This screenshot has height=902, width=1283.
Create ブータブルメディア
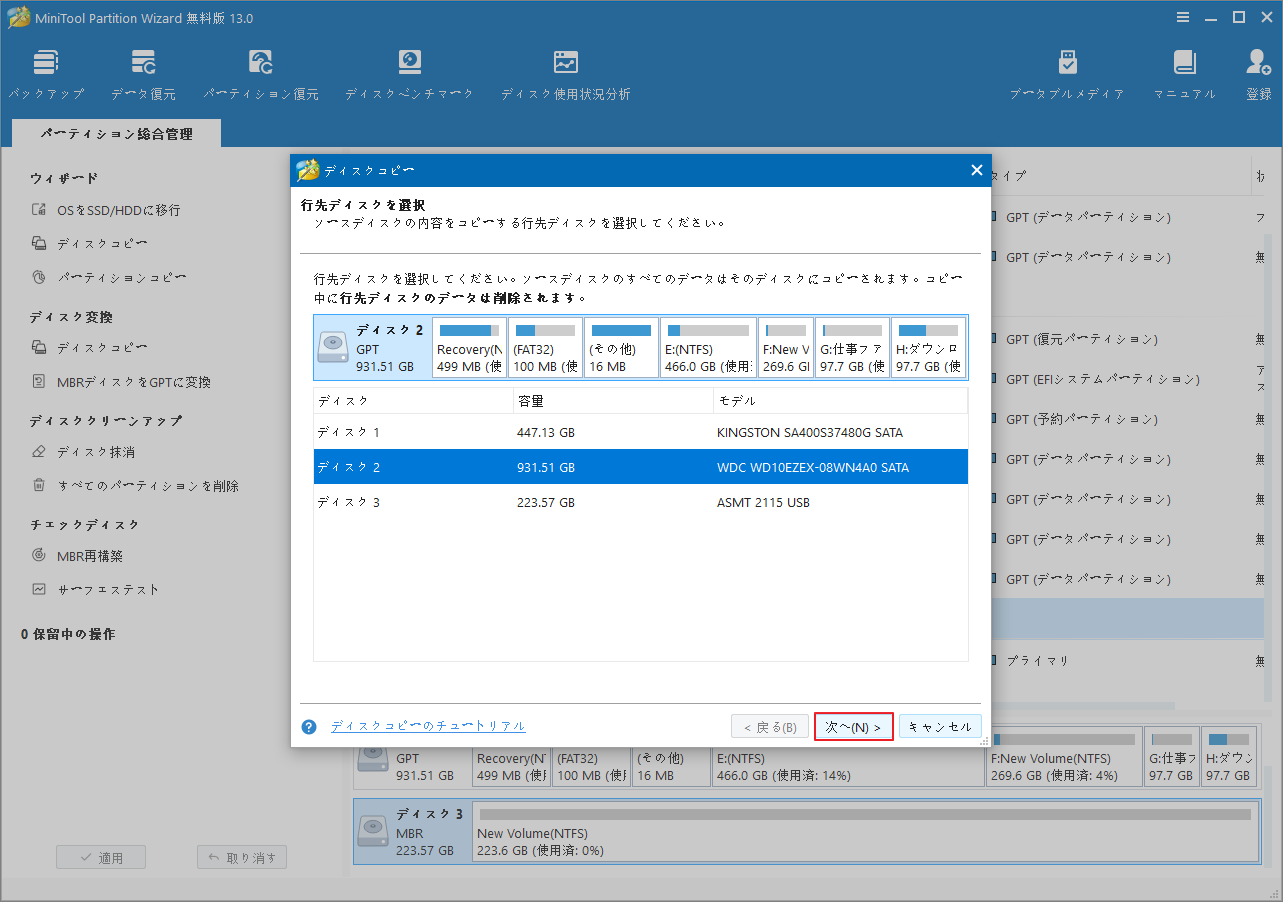[x=1066, y=70]
